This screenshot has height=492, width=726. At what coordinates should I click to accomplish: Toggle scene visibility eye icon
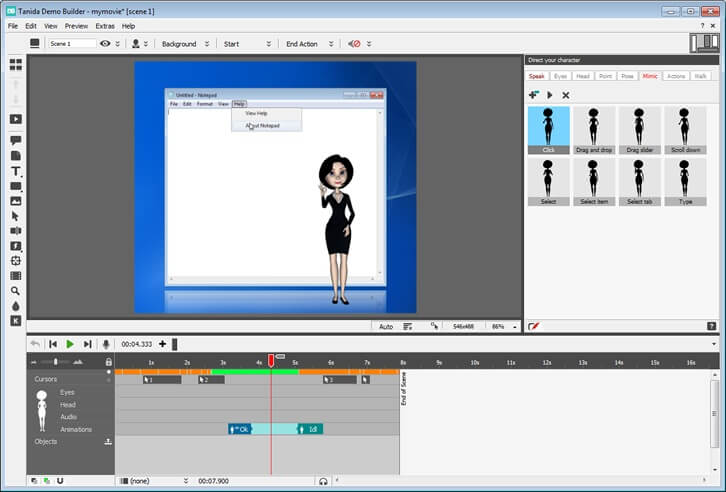105,44
